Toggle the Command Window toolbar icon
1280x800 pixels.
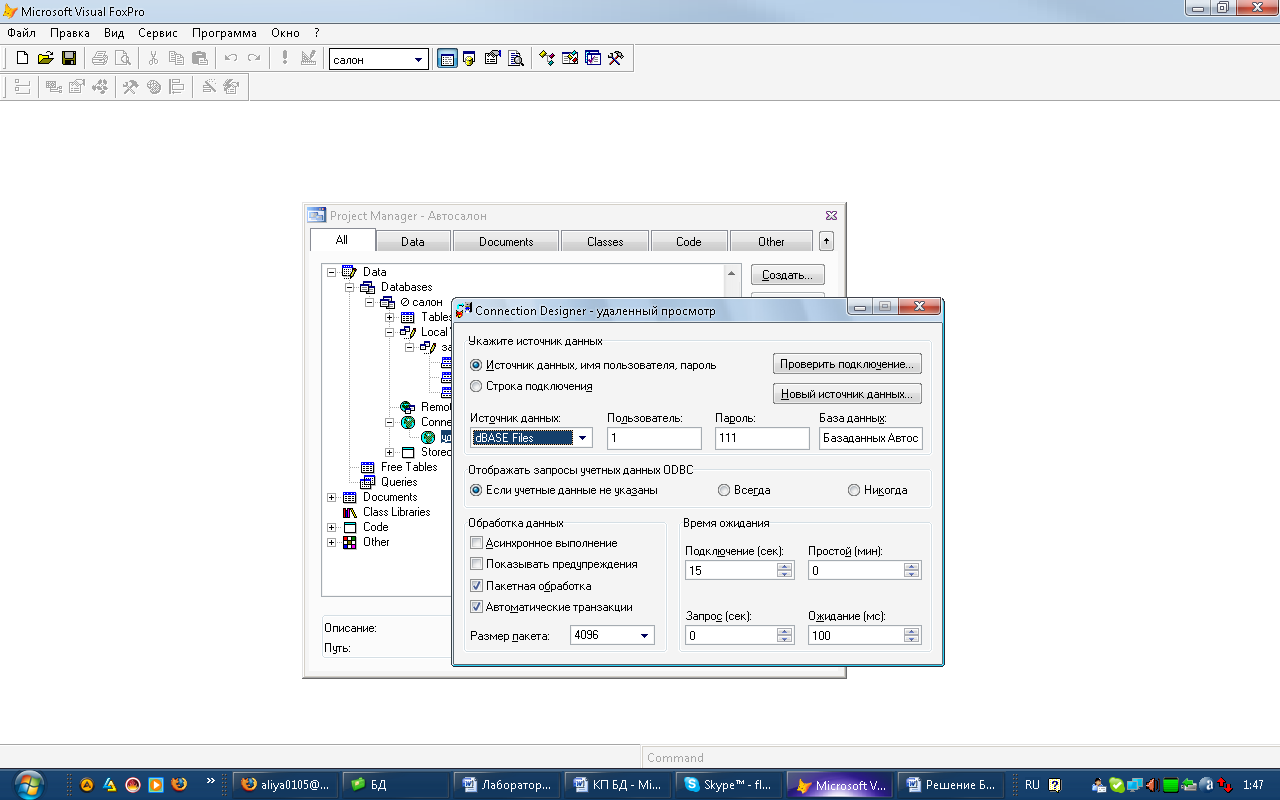[447, 59]
